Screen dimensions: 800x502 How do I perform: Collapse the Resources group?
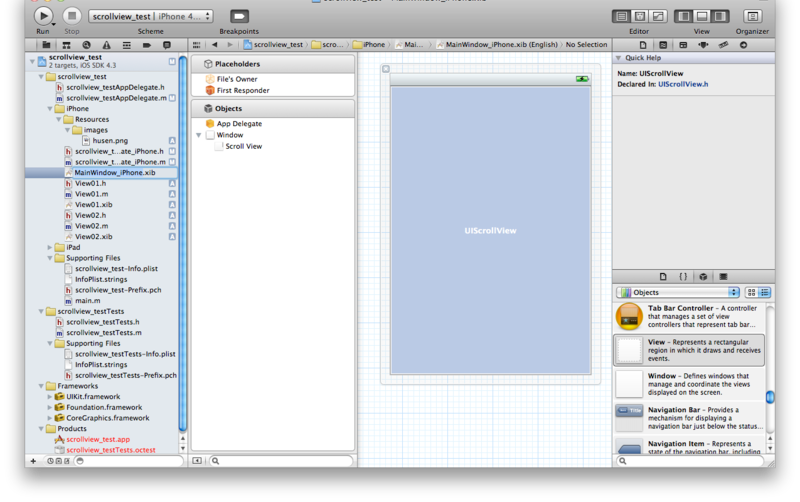click(x=59, y=119)
